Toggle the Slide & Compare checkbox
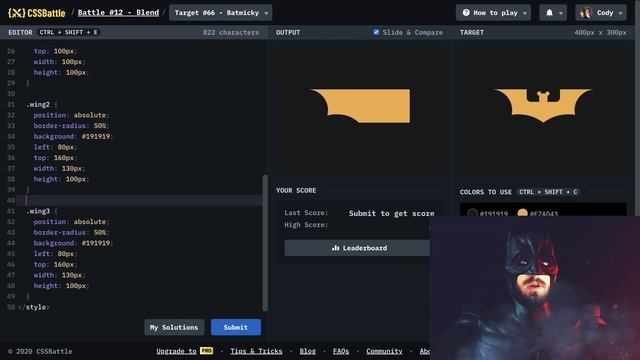Viewport: 640px width, 360px height. click(x=376, y=32)
